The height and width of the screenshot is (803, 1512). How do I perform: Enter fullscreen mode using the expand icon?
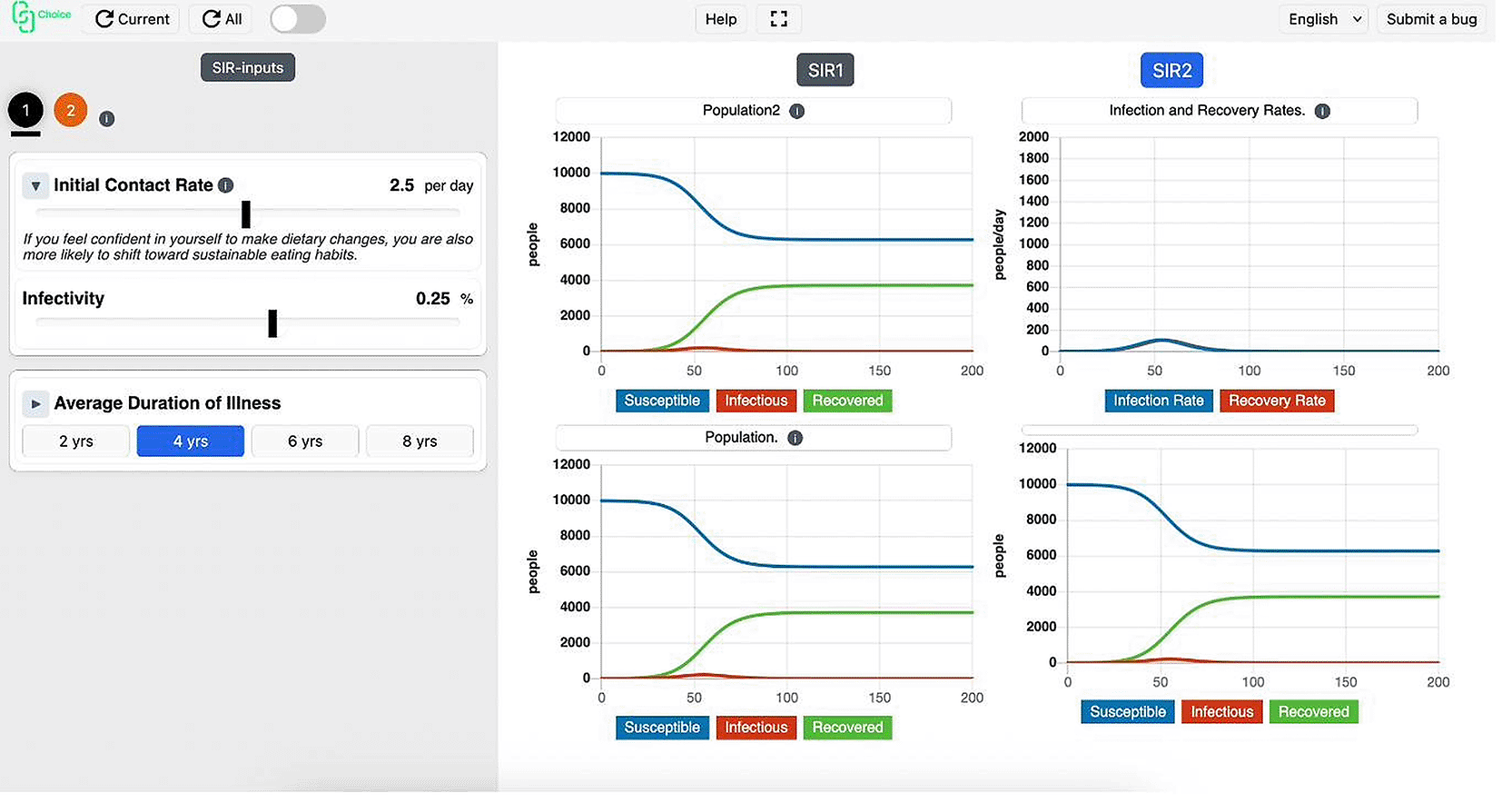click(x=778, y=19)
